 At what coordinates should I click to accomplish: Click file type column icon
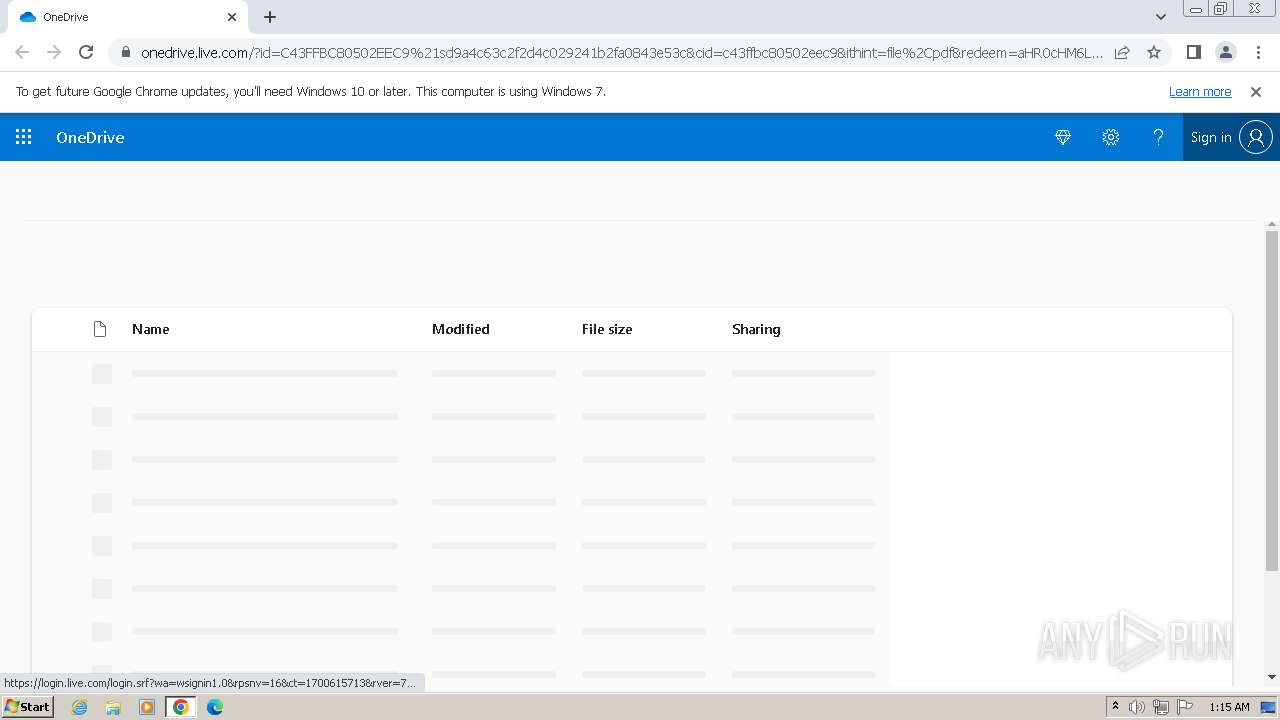(100, 329)
